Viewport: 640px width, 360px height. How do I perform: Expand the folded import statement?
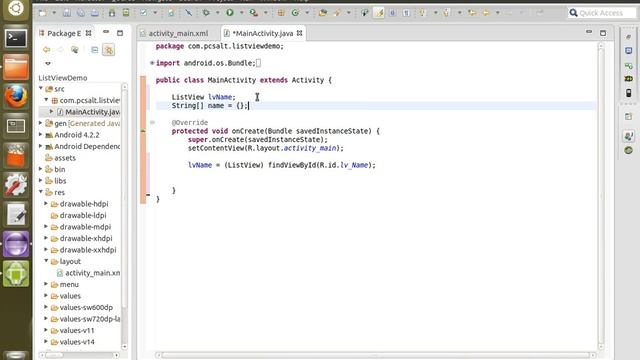[x=152, y=63]
